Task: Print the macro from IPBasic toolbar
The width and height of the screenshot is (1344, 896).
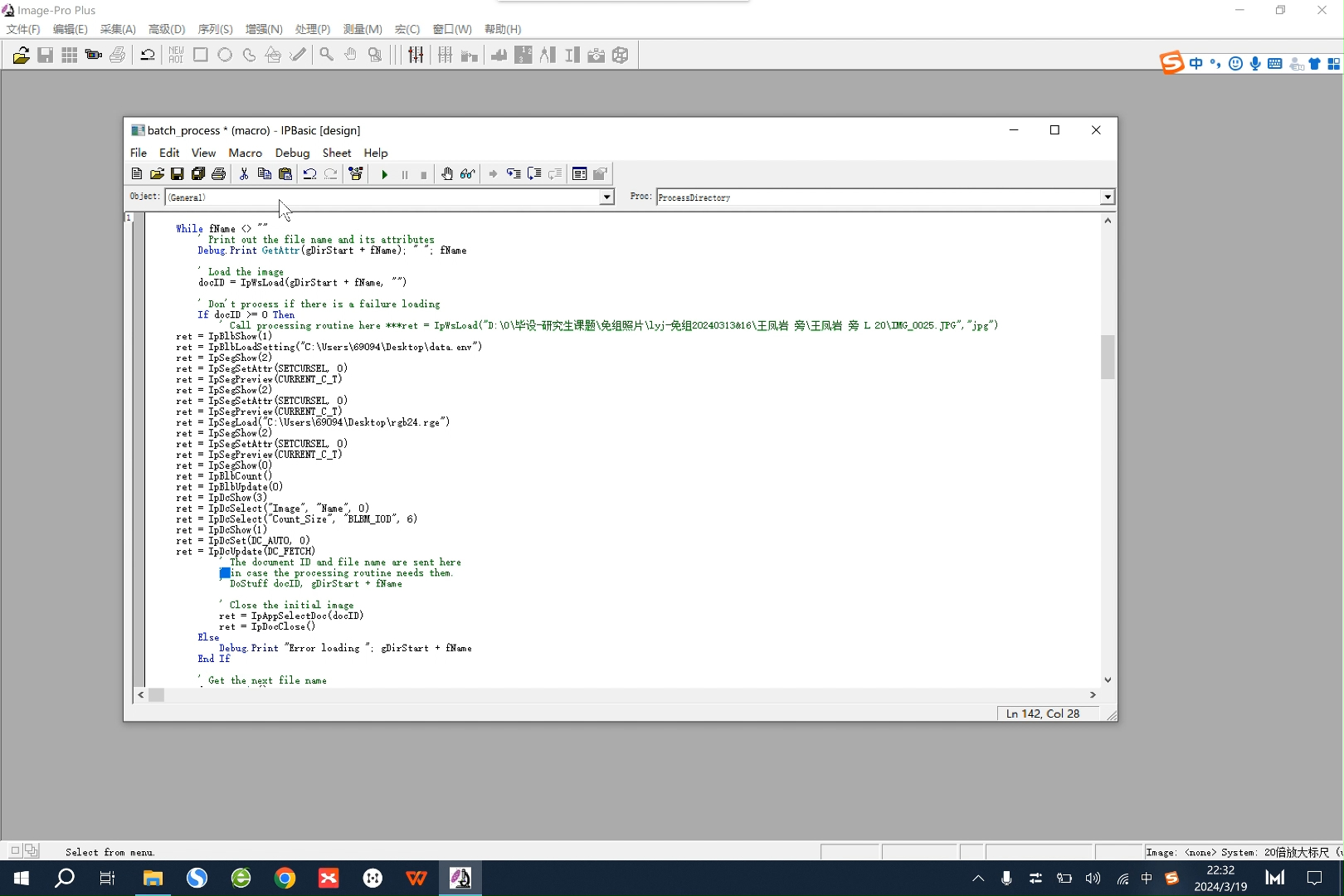Action: pyautogui.click(x=219, y=174)
